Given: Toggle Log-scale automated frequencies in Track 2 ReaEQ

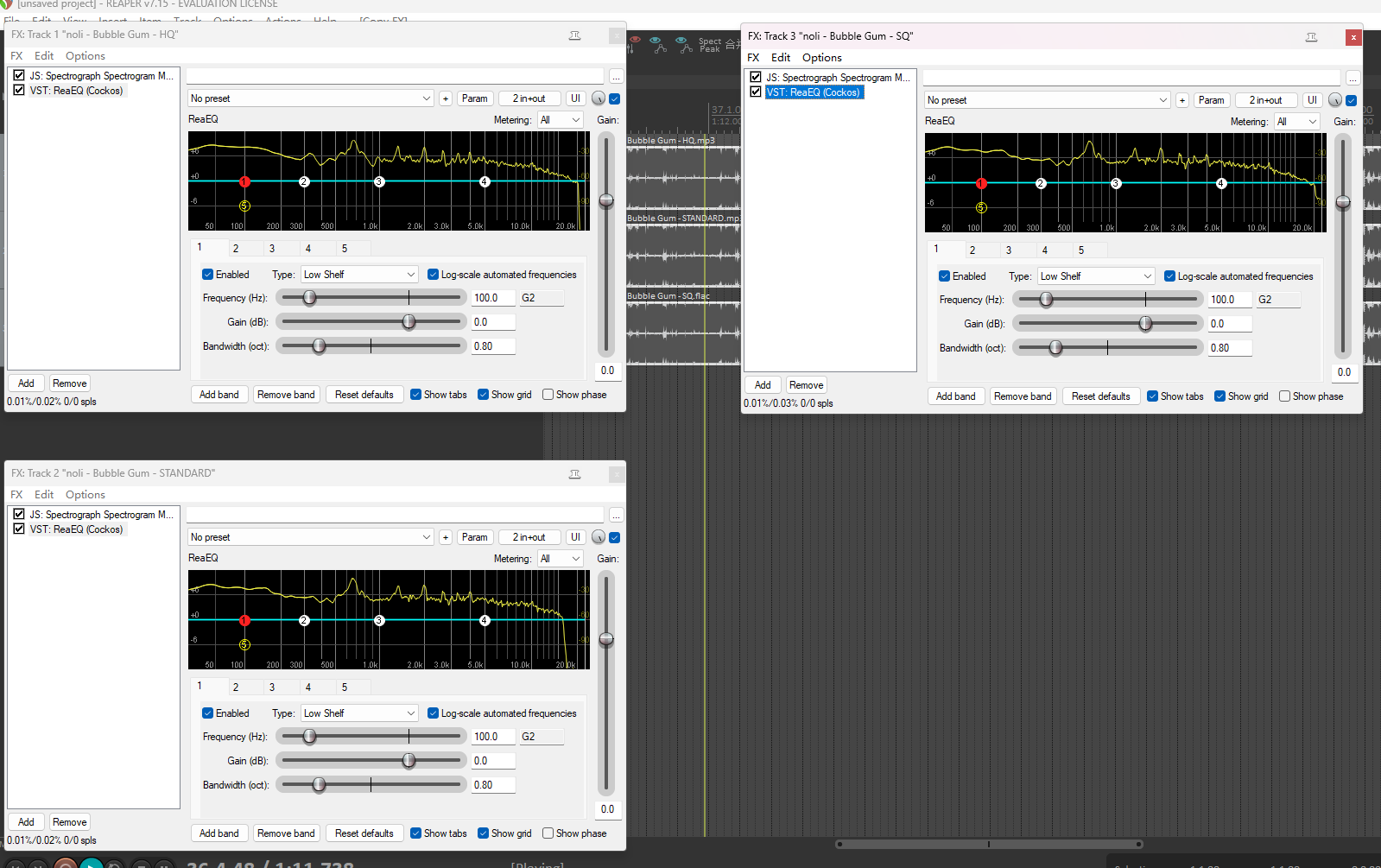Looking at the screenshot, I should pos(434,713).
